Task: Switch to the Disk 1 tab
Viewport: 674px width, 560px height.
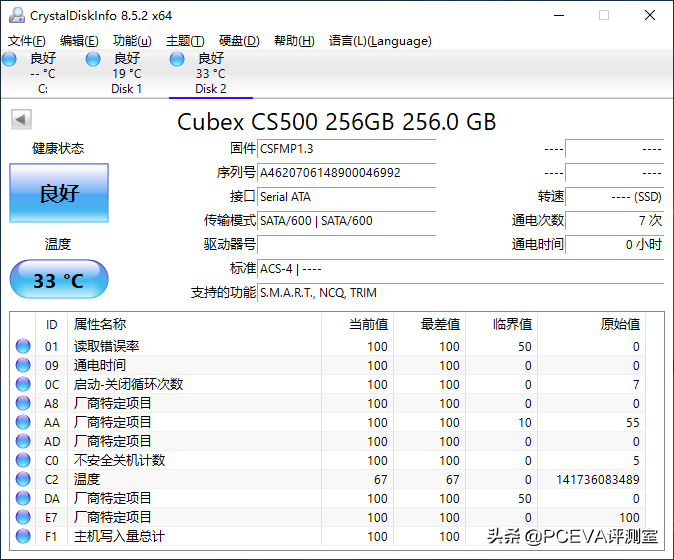Action: [x=126, y=73]
